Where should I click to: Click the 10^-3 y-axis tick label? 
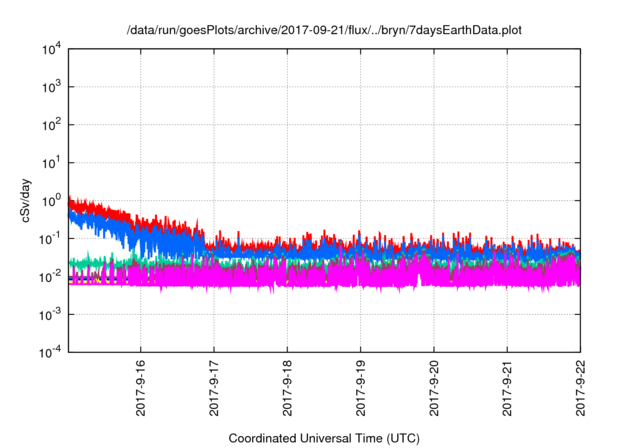(51, 315)
